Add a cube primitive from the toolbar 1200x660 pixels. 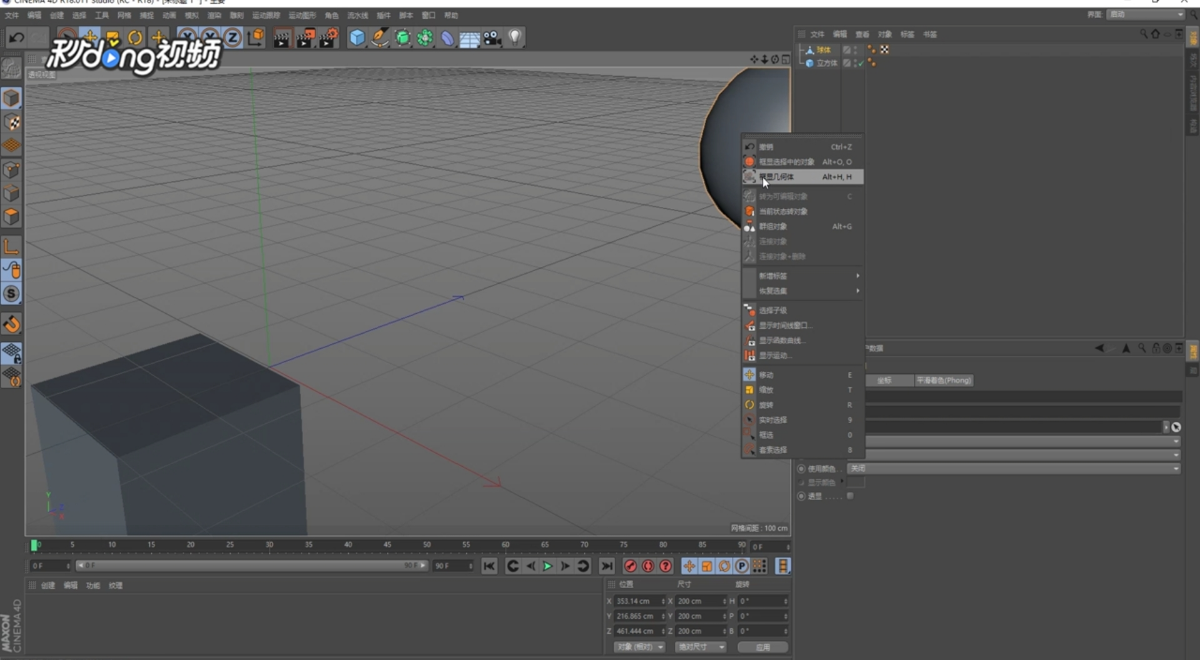(x=357, y=38)
